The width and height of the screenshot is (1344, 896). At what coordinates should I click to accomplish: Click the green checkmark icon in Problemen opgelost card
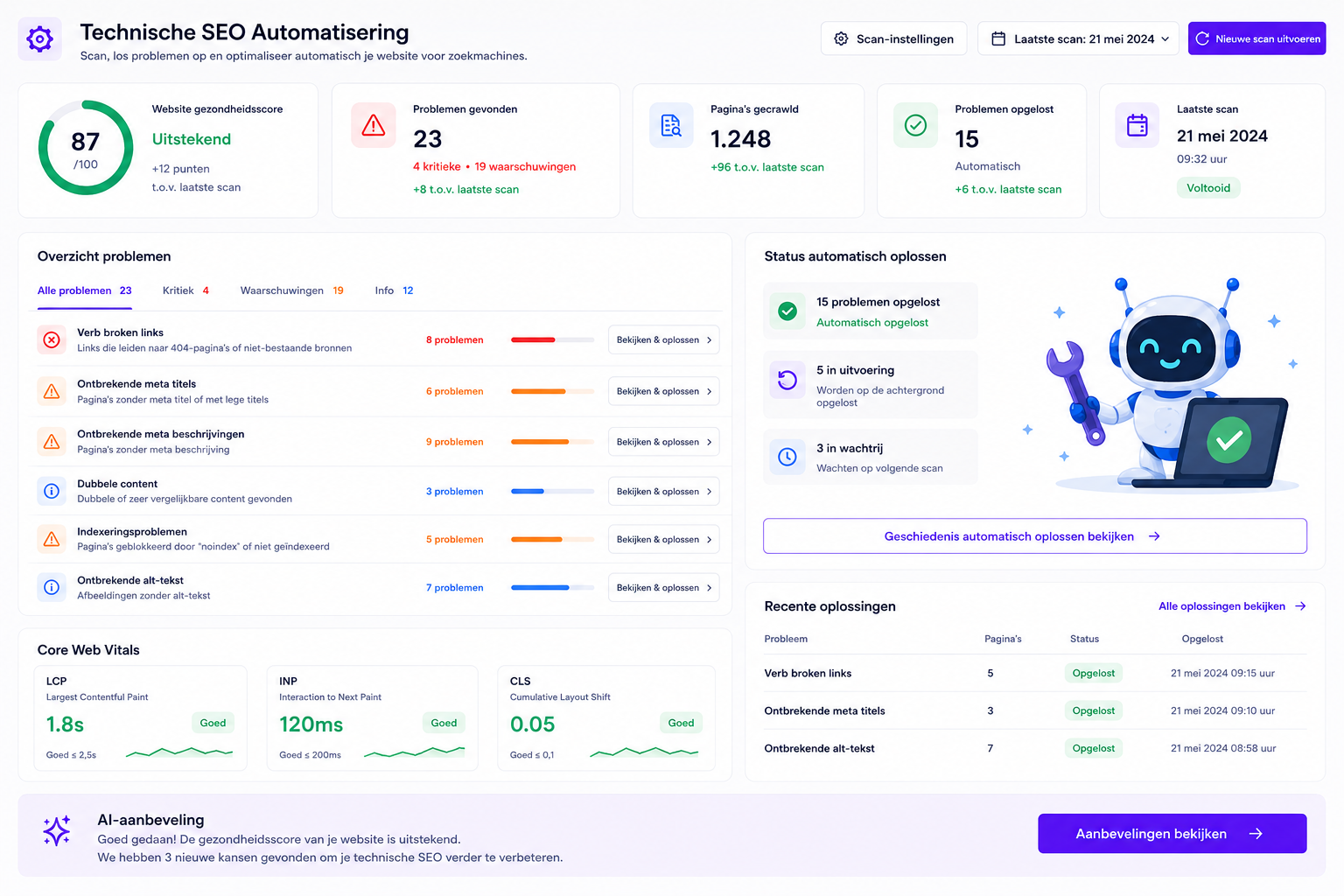coord(915,125)
